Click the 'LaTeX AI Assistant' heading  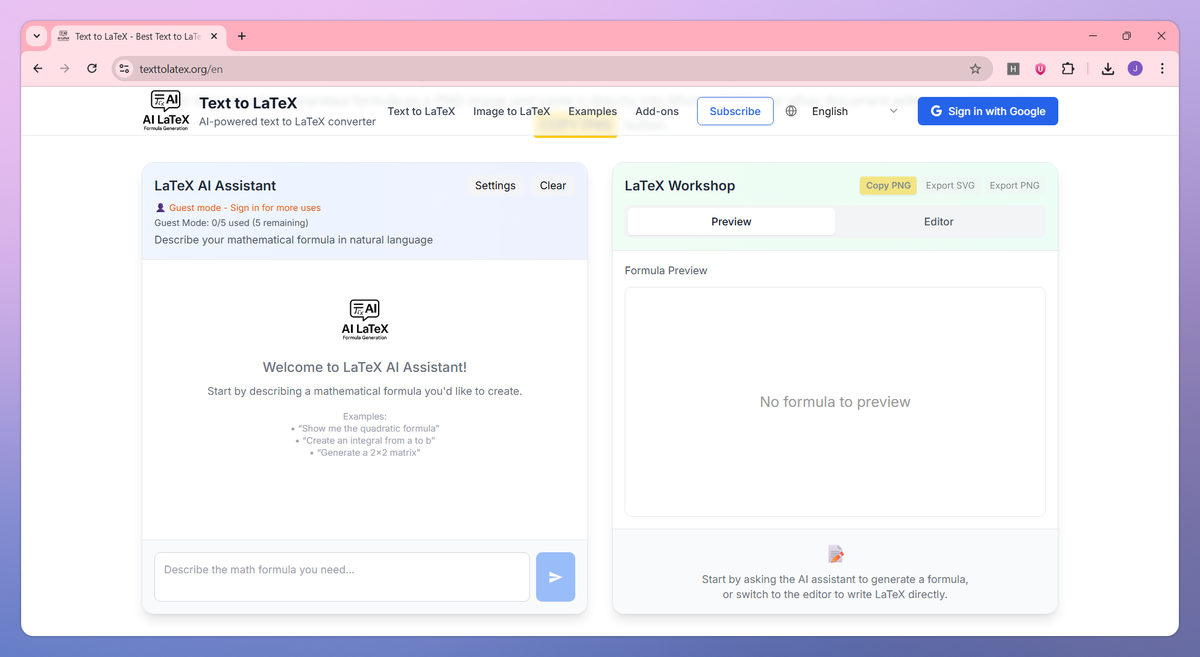(x=215, y=185)
